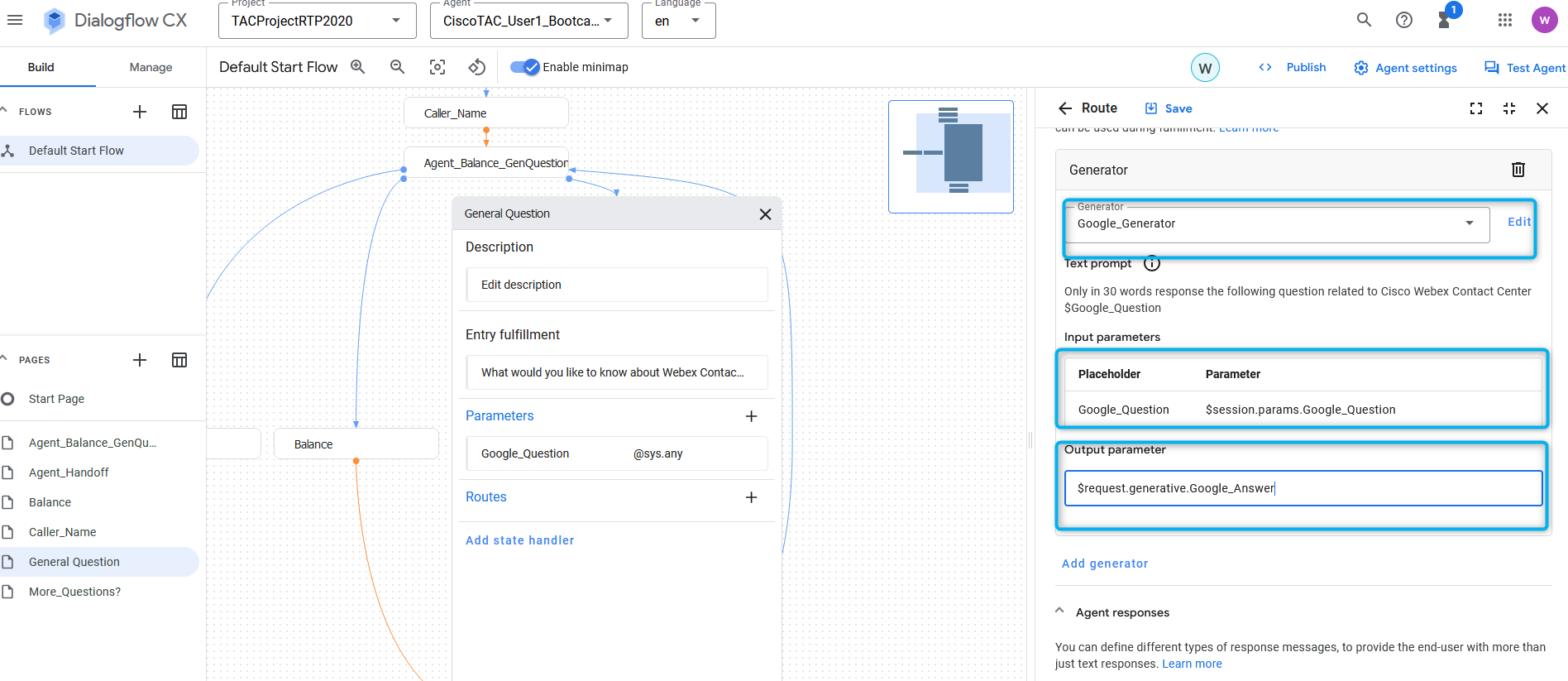Open the Google apps grid
Viewport: 1568px width, 681px height.
(x=1505, y=20)
